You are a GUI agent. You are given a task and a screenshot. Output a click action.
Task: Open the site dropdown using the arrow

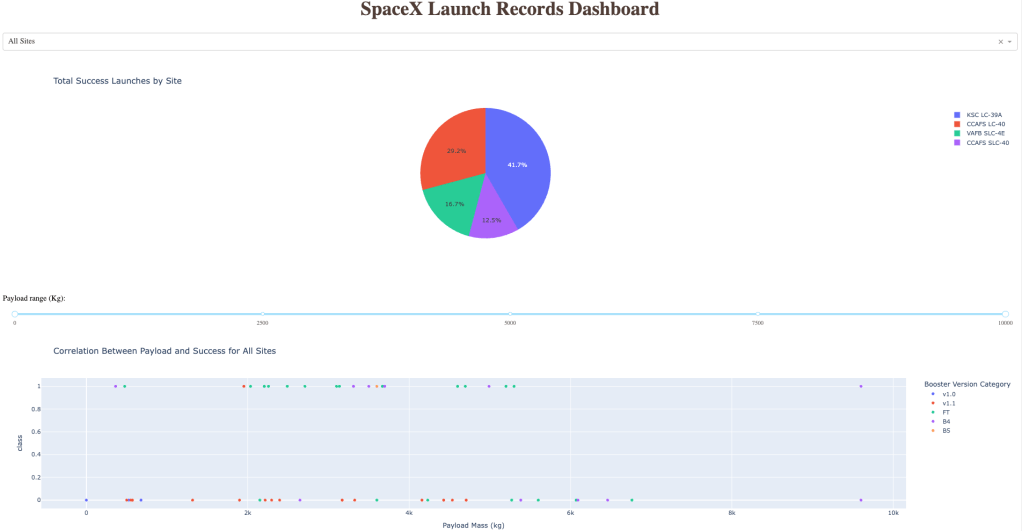point(1010,42)
